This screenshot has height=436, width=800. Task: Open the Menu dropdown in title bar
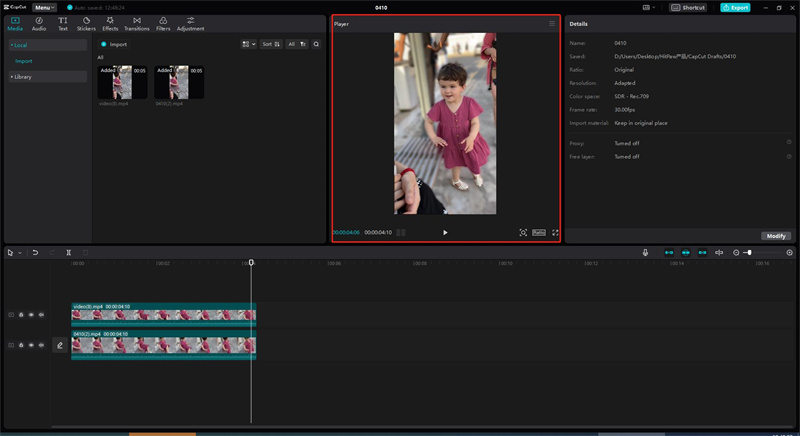[x=44, y=7]
